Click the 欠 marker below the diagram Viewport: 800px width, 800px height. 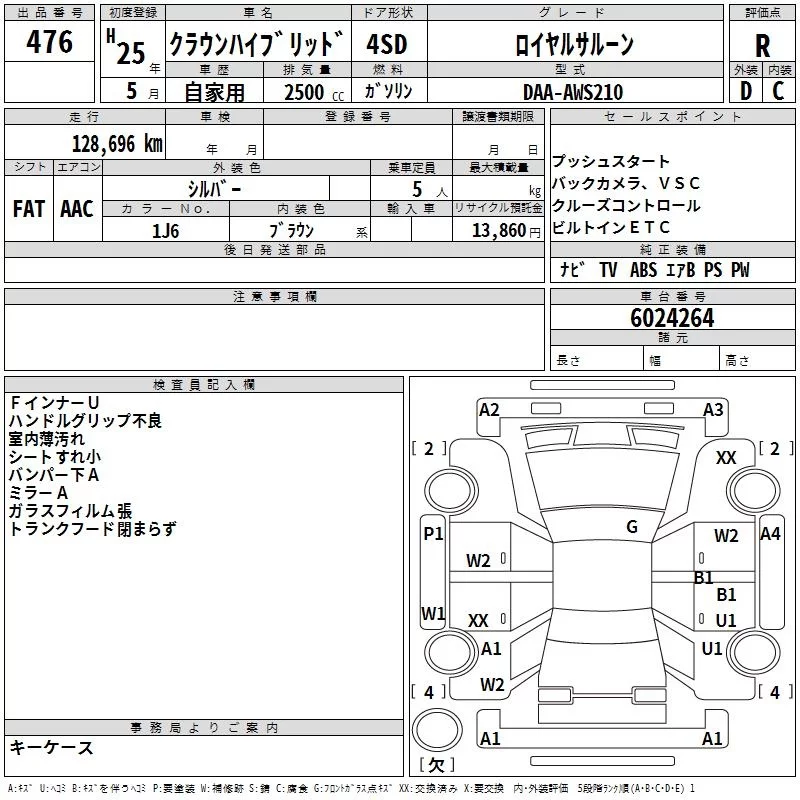435,765
